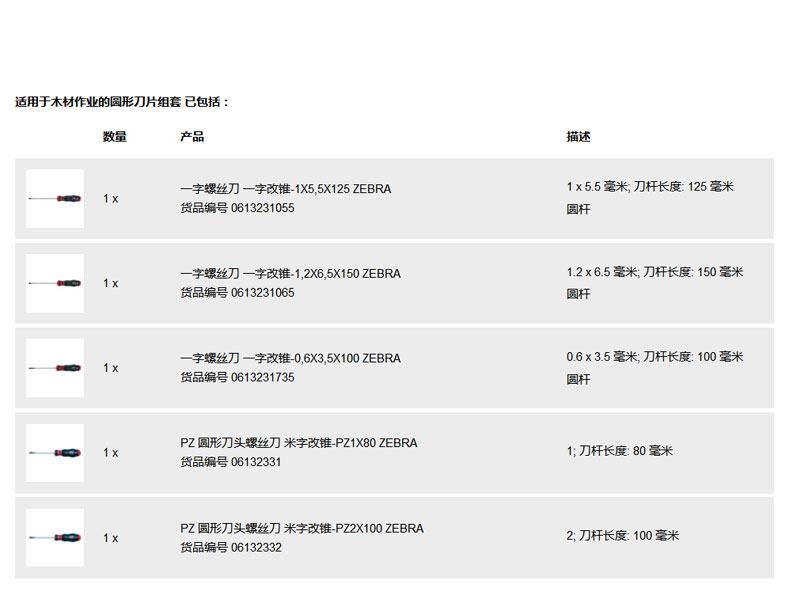800x599 pixels.
Task: Click the PZ2X100 screwdriver thumbnail image
Action: (55, 538)
